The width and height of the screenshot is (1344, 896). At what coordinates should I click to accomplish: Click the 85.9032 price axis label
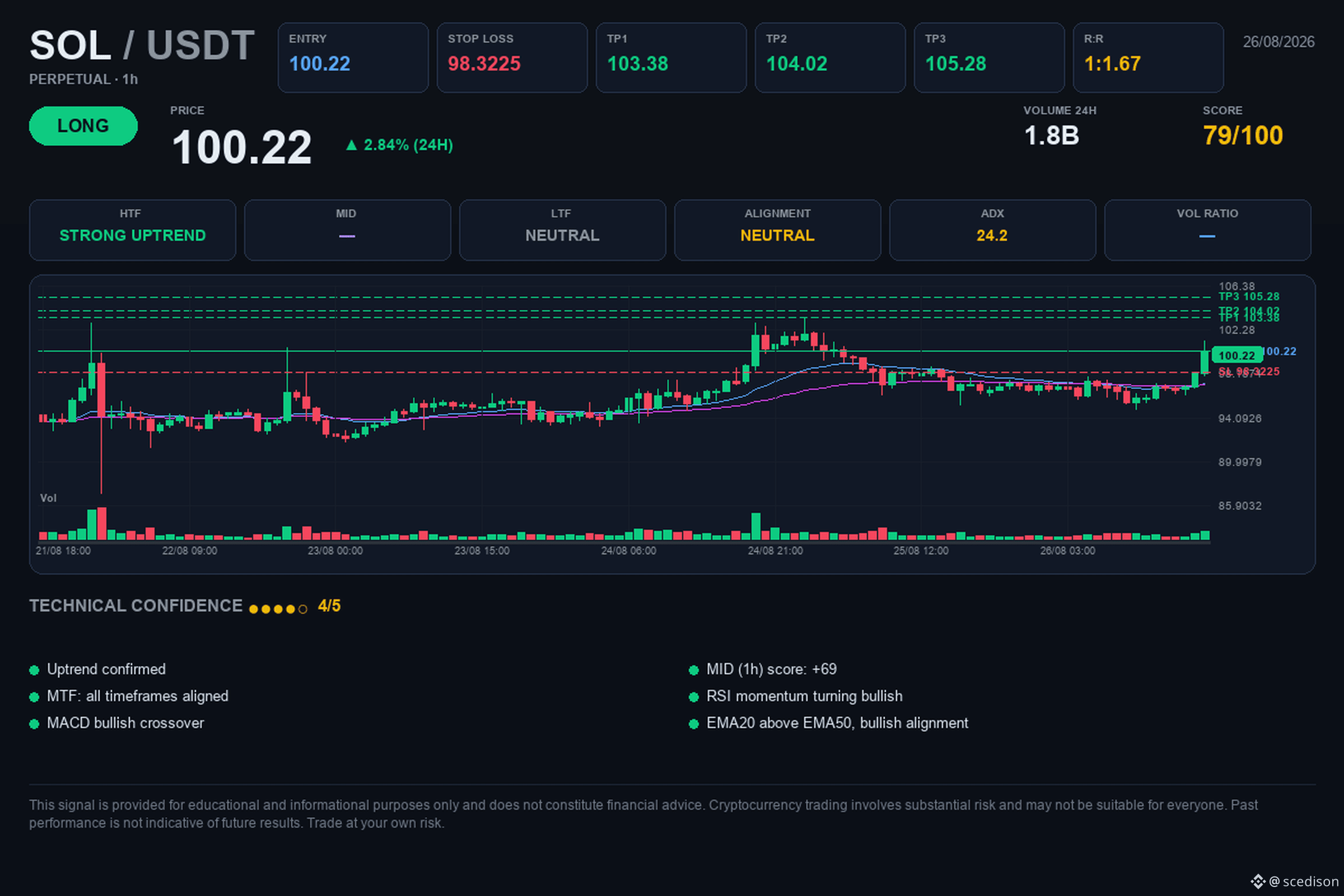coord(1239,506)
